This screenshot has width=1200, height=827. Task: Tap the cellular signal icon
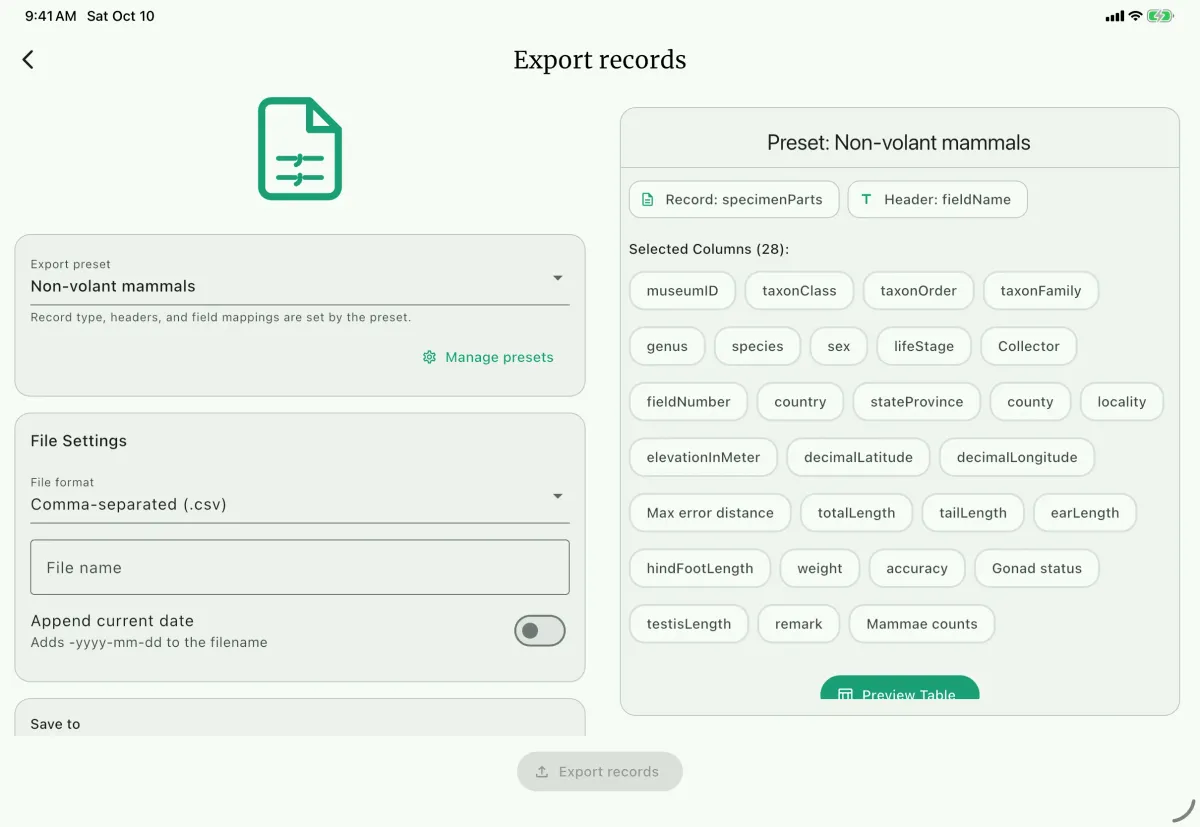coord(1115,16)
